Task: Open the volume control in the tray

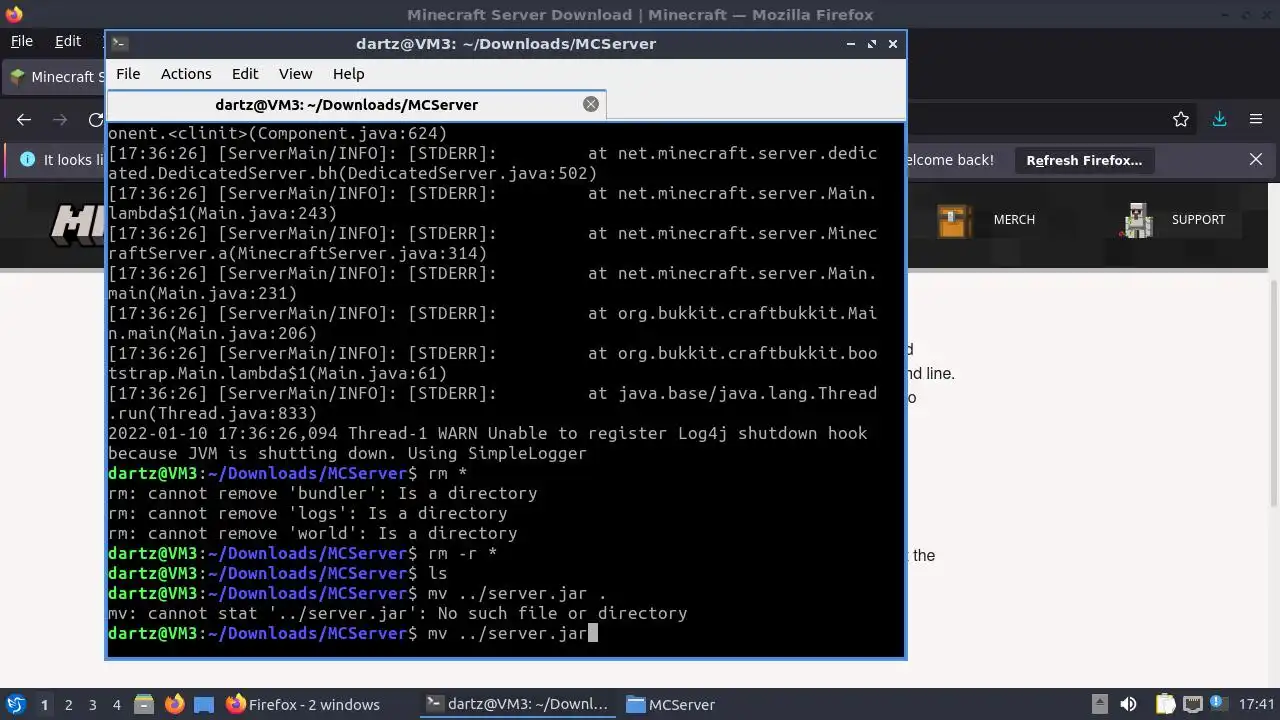Action: coord(1128,704)
